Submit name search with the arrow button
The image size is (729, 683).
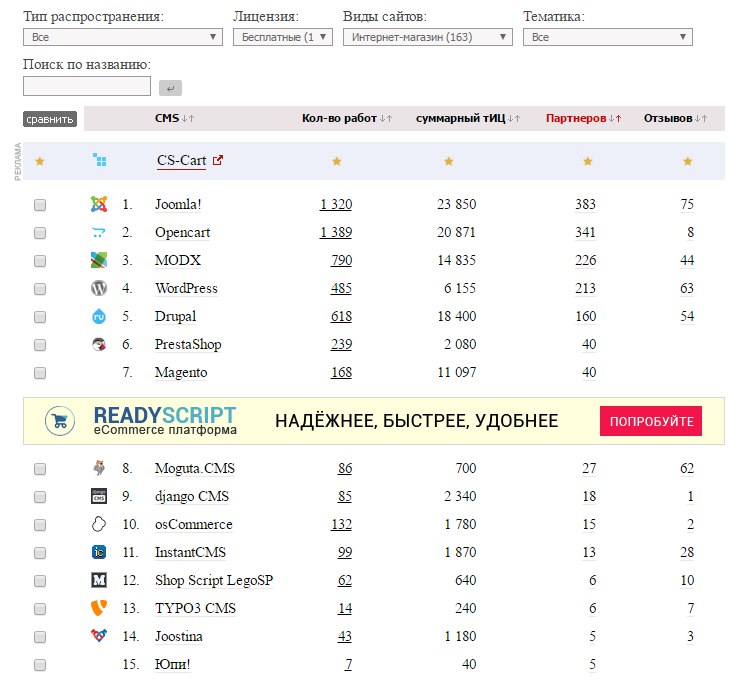170,88
